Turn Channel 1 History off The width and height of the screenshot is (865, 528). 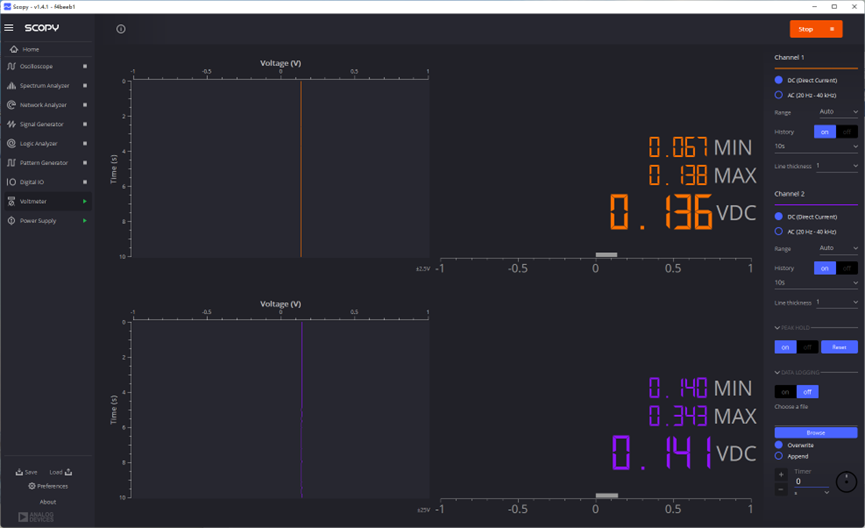pyautogui.click(x=847, y=132)
